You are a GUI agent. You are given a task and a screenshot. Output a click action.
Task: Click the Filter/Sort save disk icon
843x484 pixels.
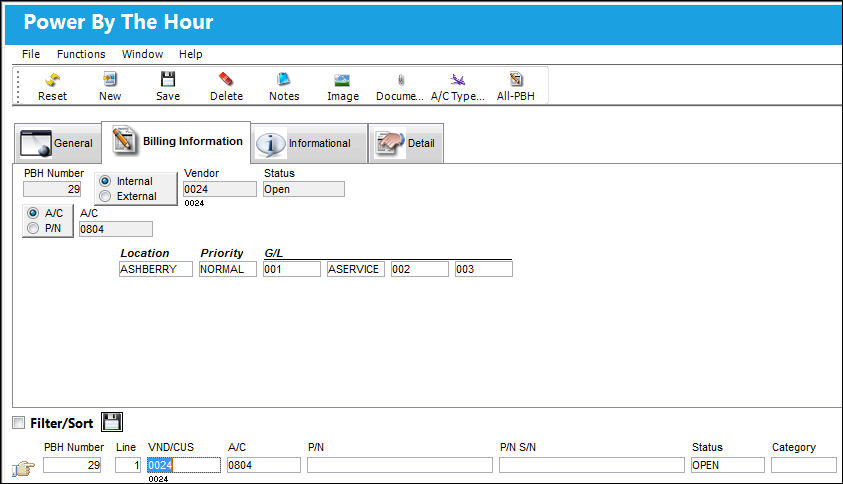[112, 422]
